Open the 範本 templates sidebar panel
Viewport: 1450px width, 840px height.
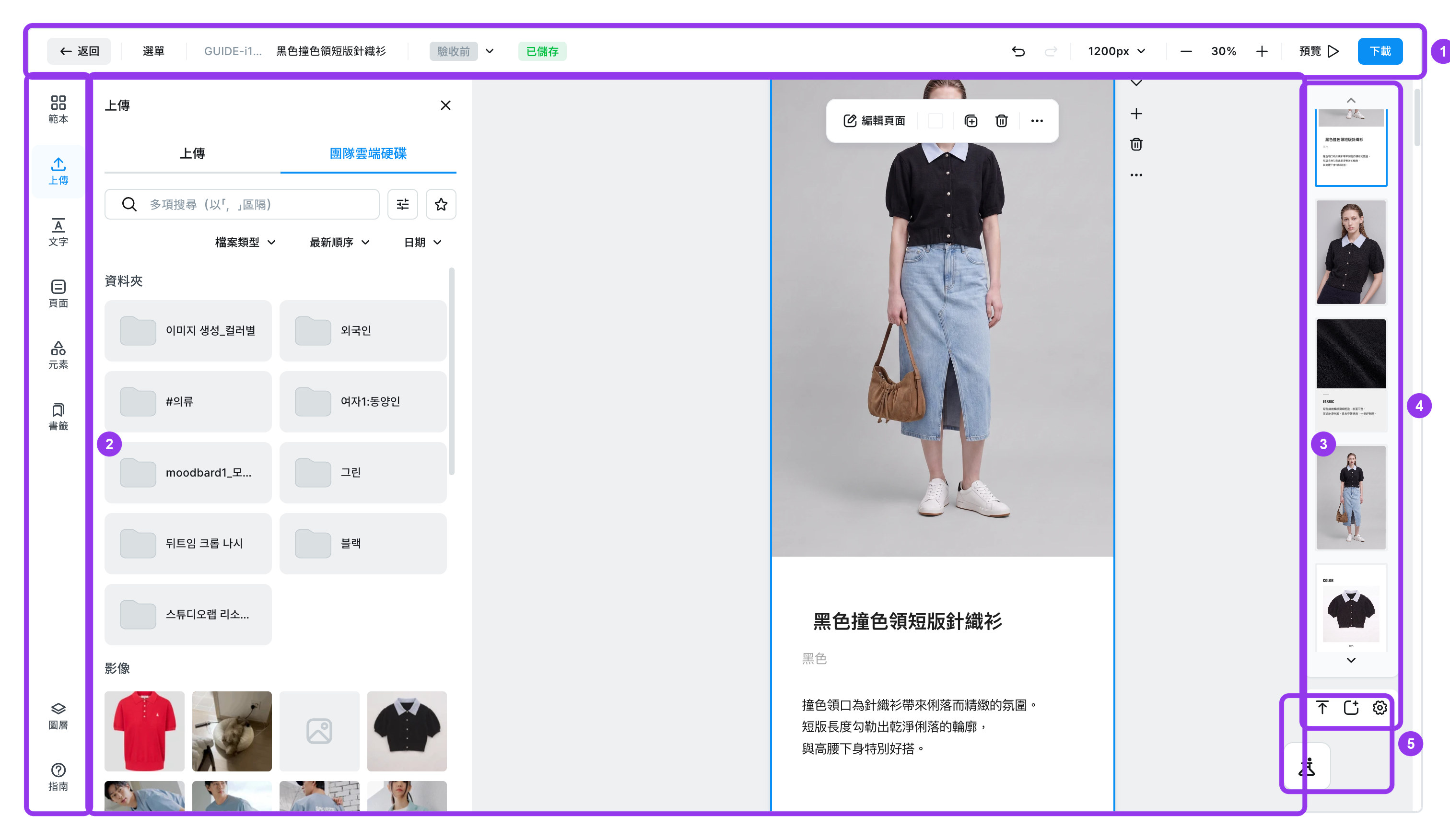(58, 109)
